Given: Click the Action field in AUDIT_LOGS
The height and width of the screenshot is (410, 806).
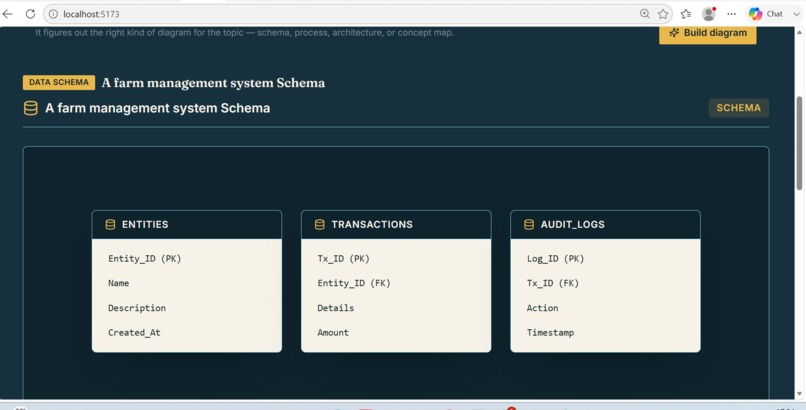Looking at the screenshot, I should [542, 308].
